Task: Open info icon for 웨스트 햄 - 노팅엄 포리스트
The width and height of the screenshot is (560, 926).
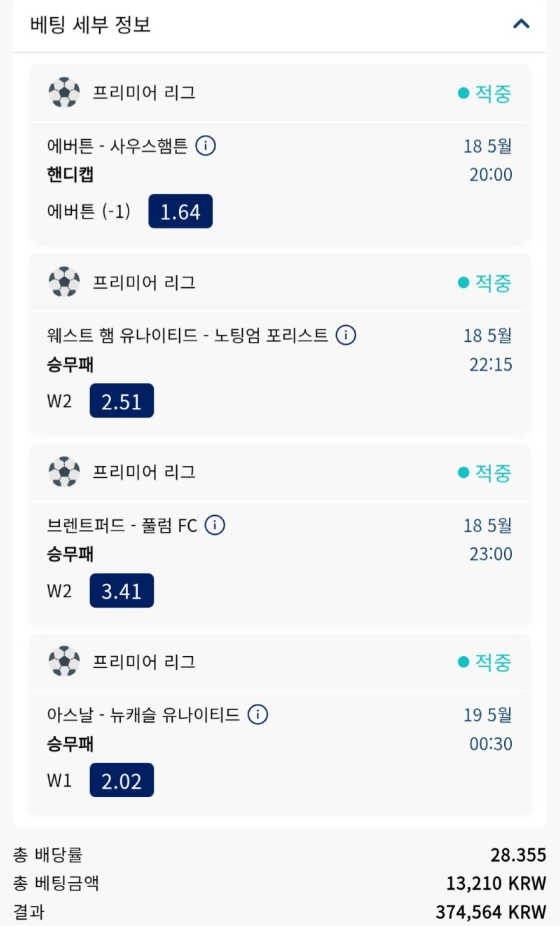Action: 346,335
